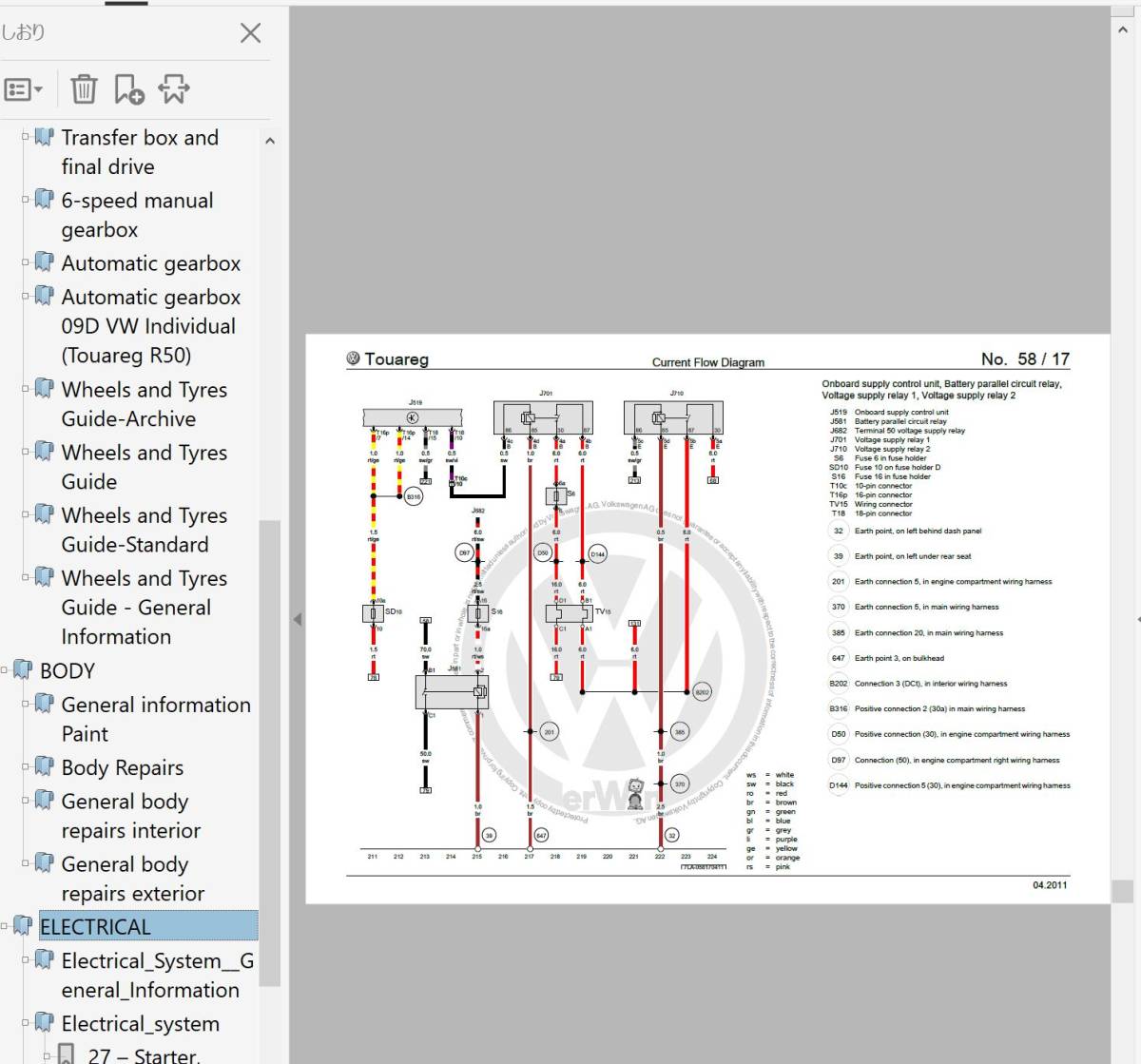Click bookmark icon beside ELECTRICAL
This screenshot has width=1141, height=1064.
[x=23, y=925]
